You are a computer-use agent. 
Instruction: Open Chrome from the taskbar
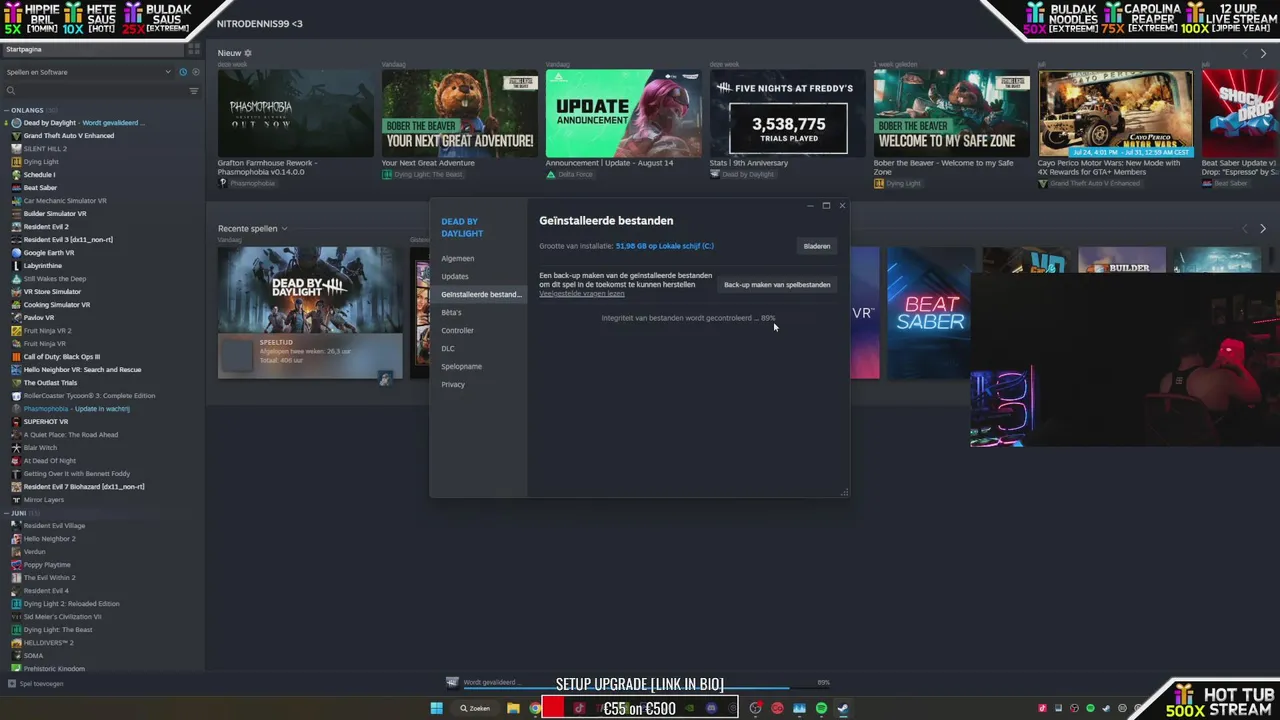pos(535,708)
